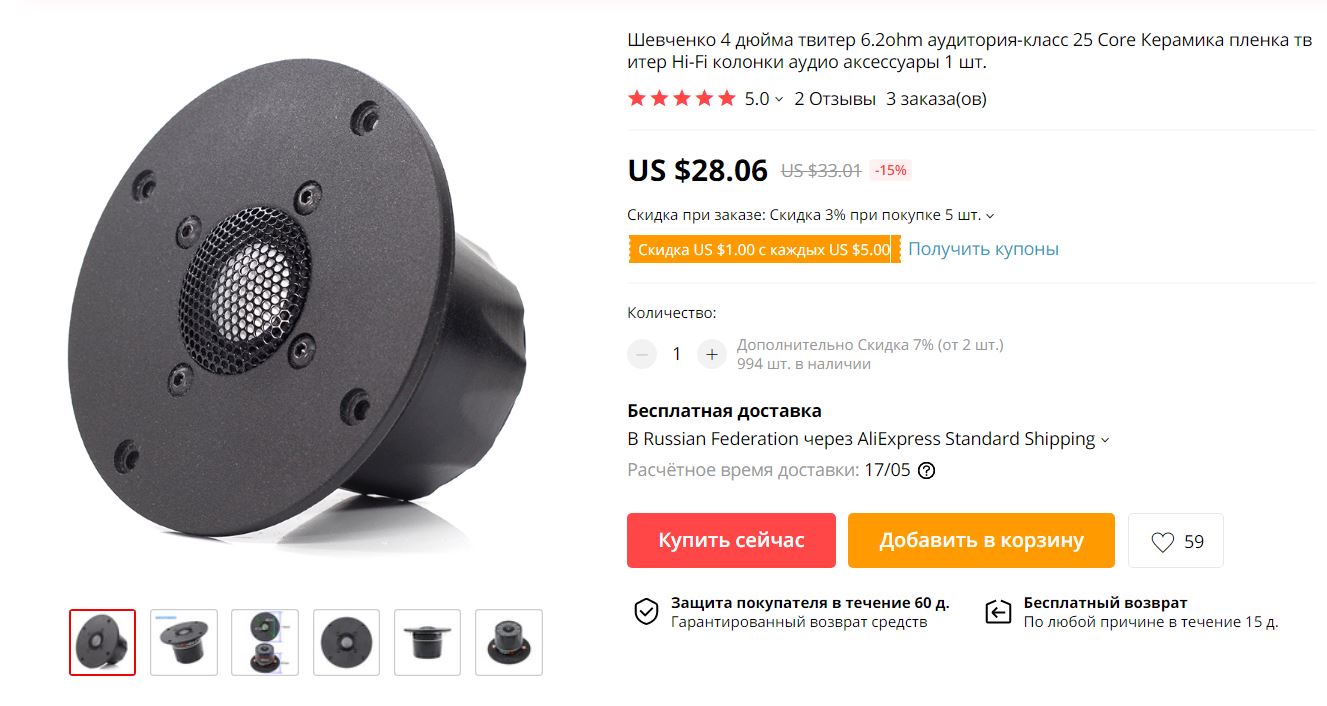Expand the 5.0 rating breakdown chevron
Screen dimensions: 1327x706
point(779,99)
